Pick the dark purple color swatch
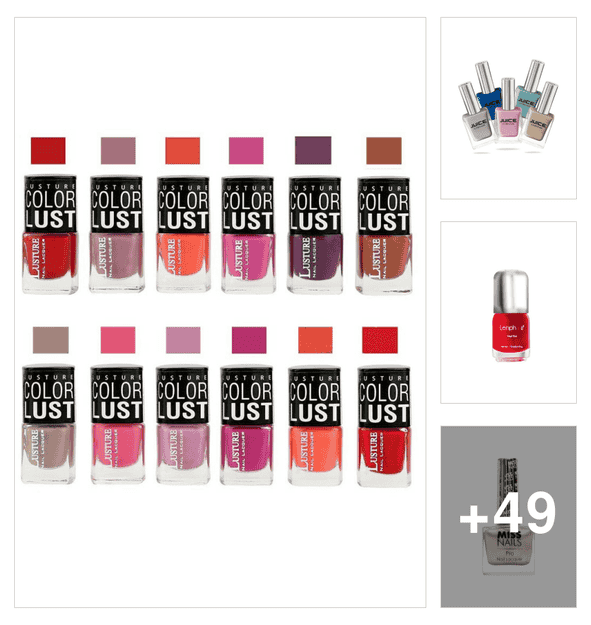The height and width of the screenshot is (625, 591). pos(313,150)
